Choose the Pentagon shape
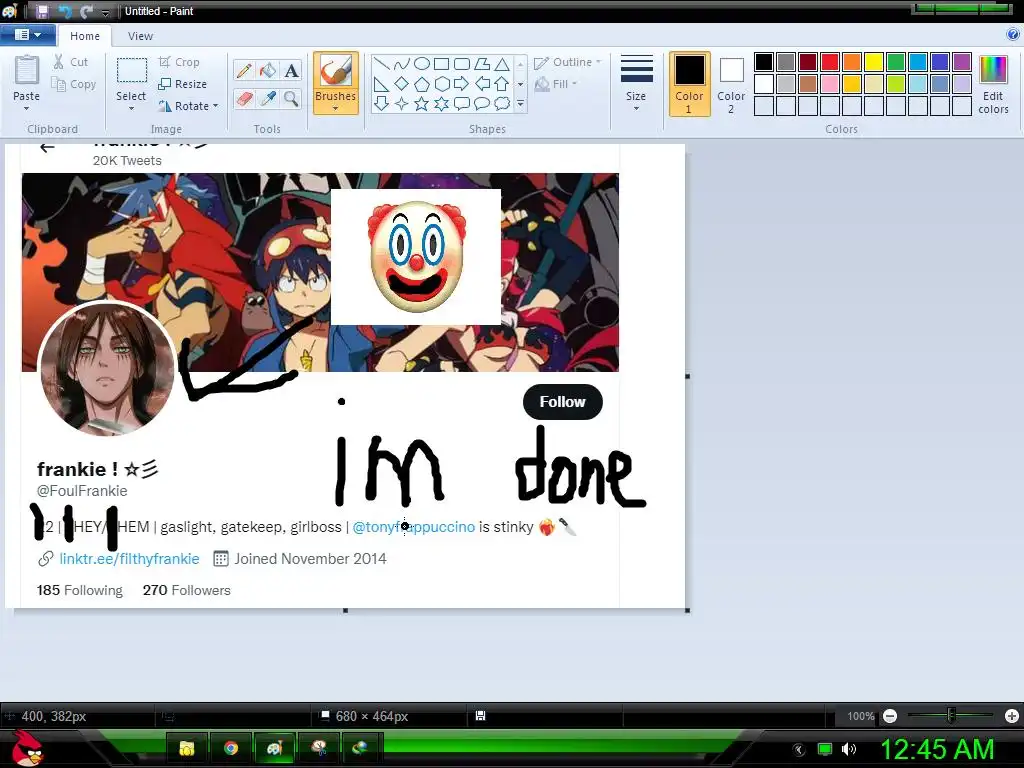This screenshot has height=768, width=1024. point(422,84)
